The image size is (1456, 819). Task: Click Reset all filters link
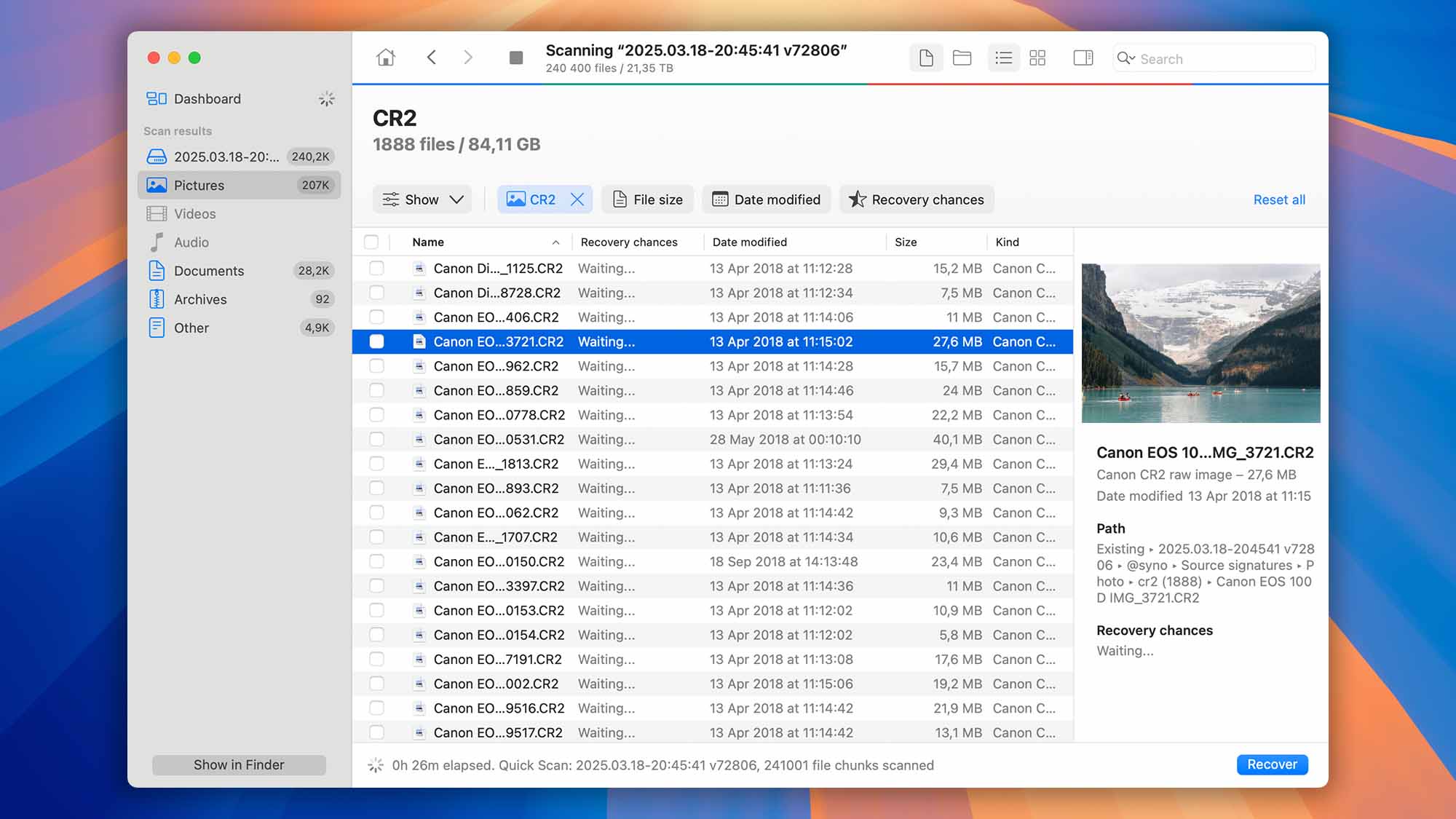point(1279,199)
